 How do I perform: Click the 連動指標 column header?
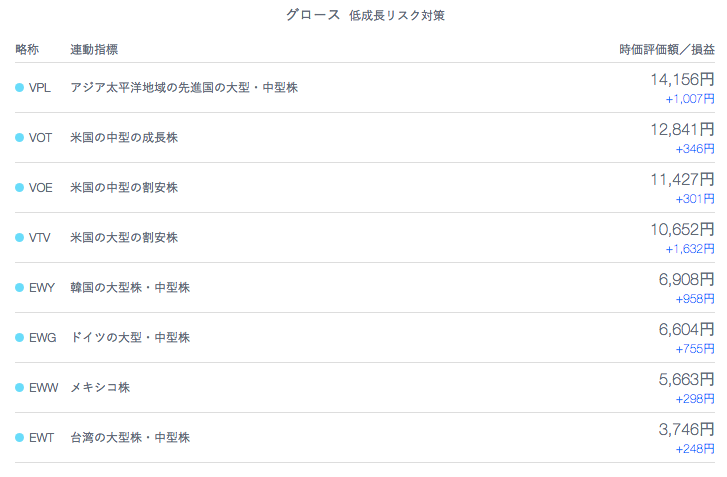(x=94, y=50)
